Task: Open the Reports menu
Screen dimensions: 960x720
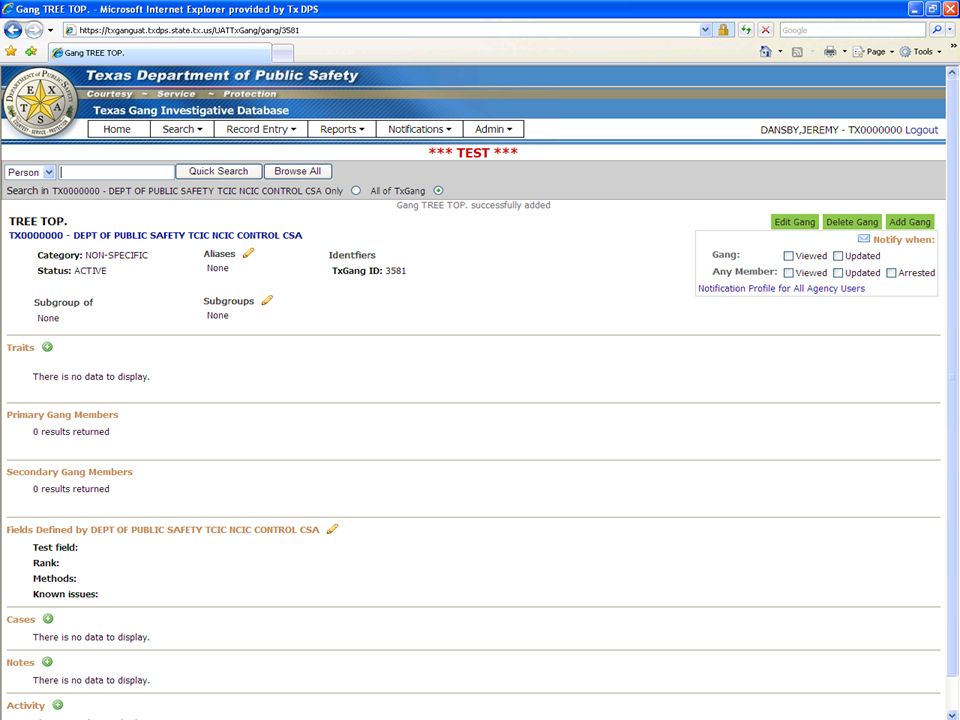Action: click(x=342, y=129)
